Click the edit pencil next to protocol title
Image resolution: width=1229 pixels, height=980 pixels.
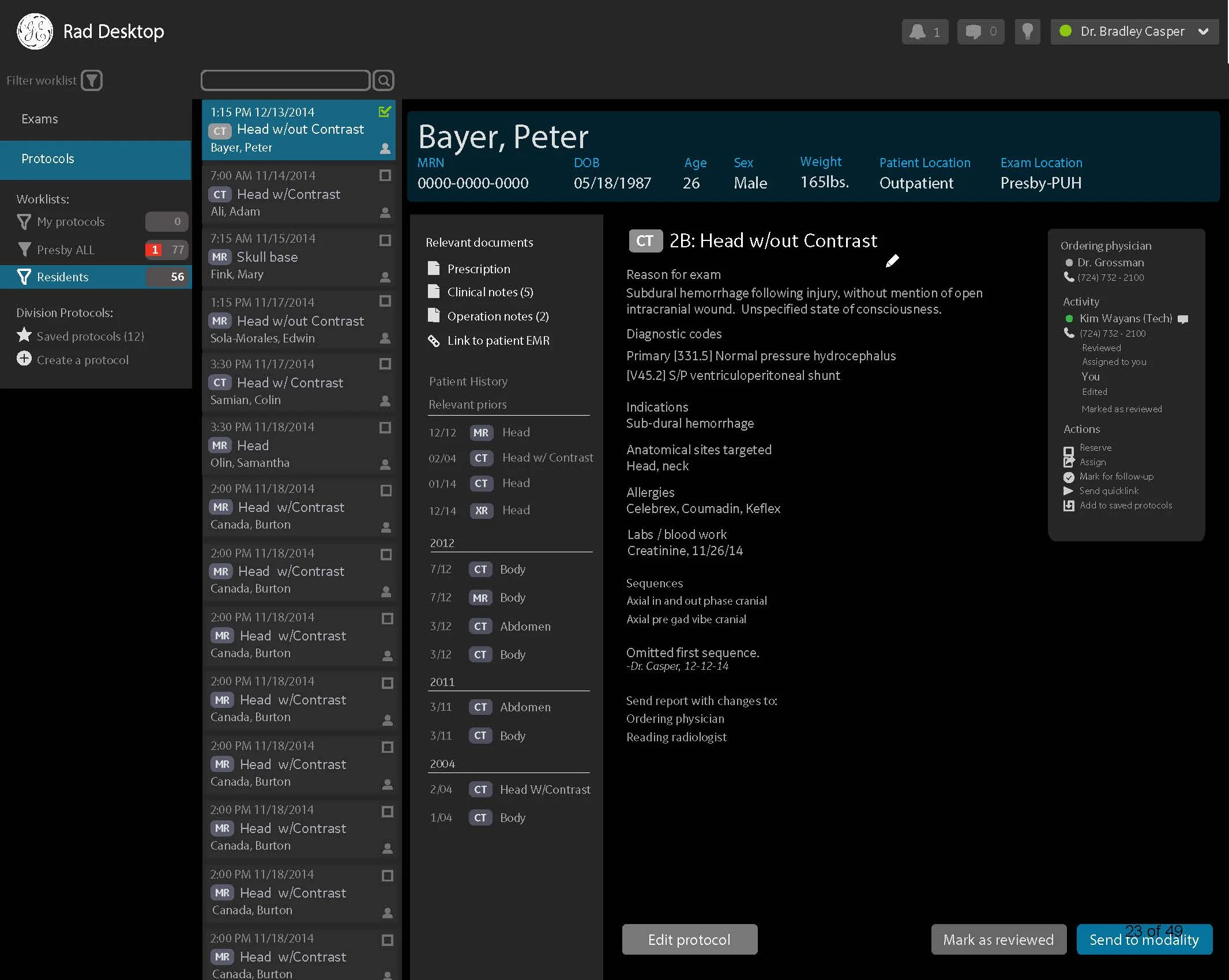pos(892,261)
